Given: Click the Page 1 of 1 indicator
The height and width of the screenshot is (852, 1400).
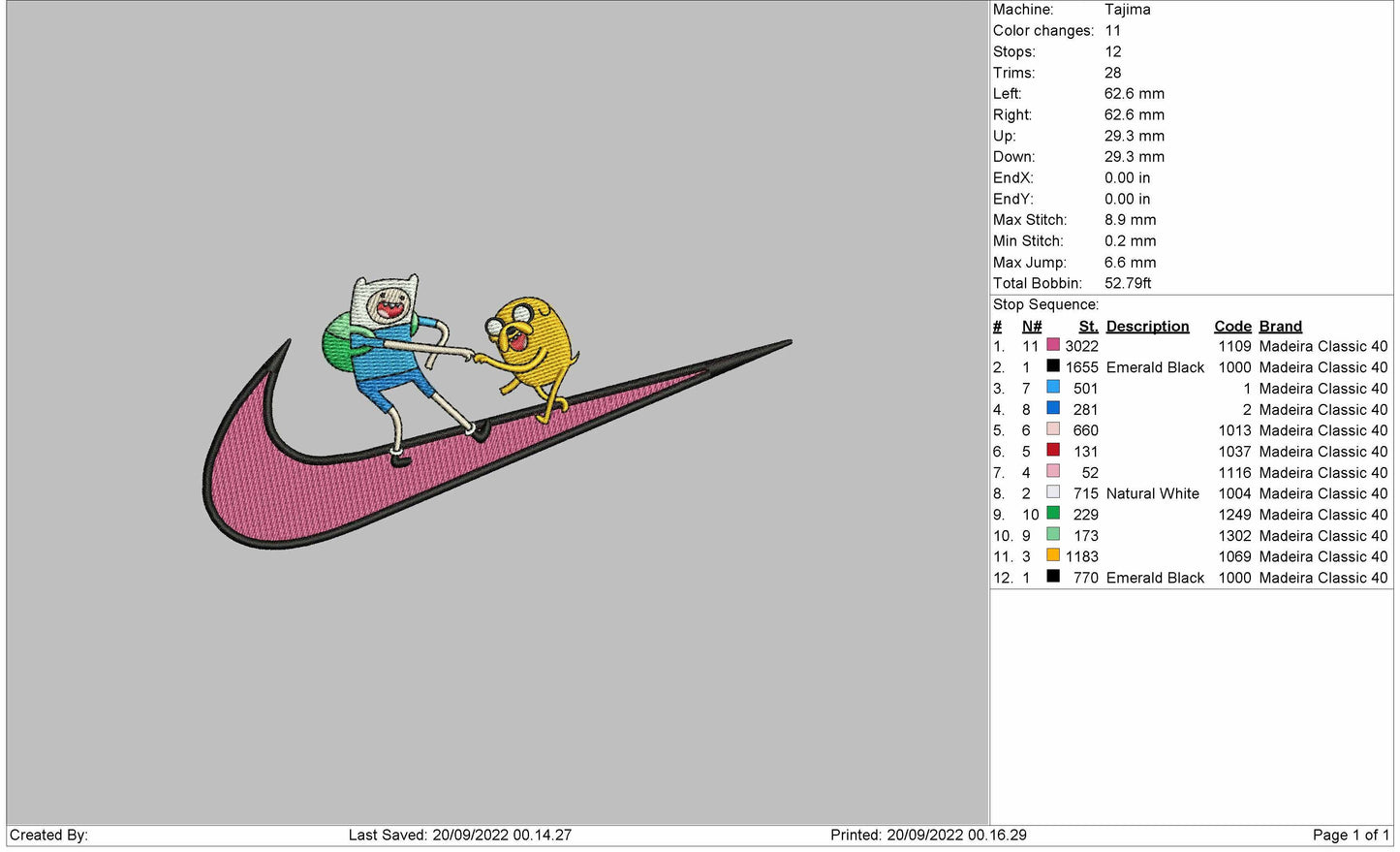Looking at the screenshot, I should click(x=1350, y=836).
